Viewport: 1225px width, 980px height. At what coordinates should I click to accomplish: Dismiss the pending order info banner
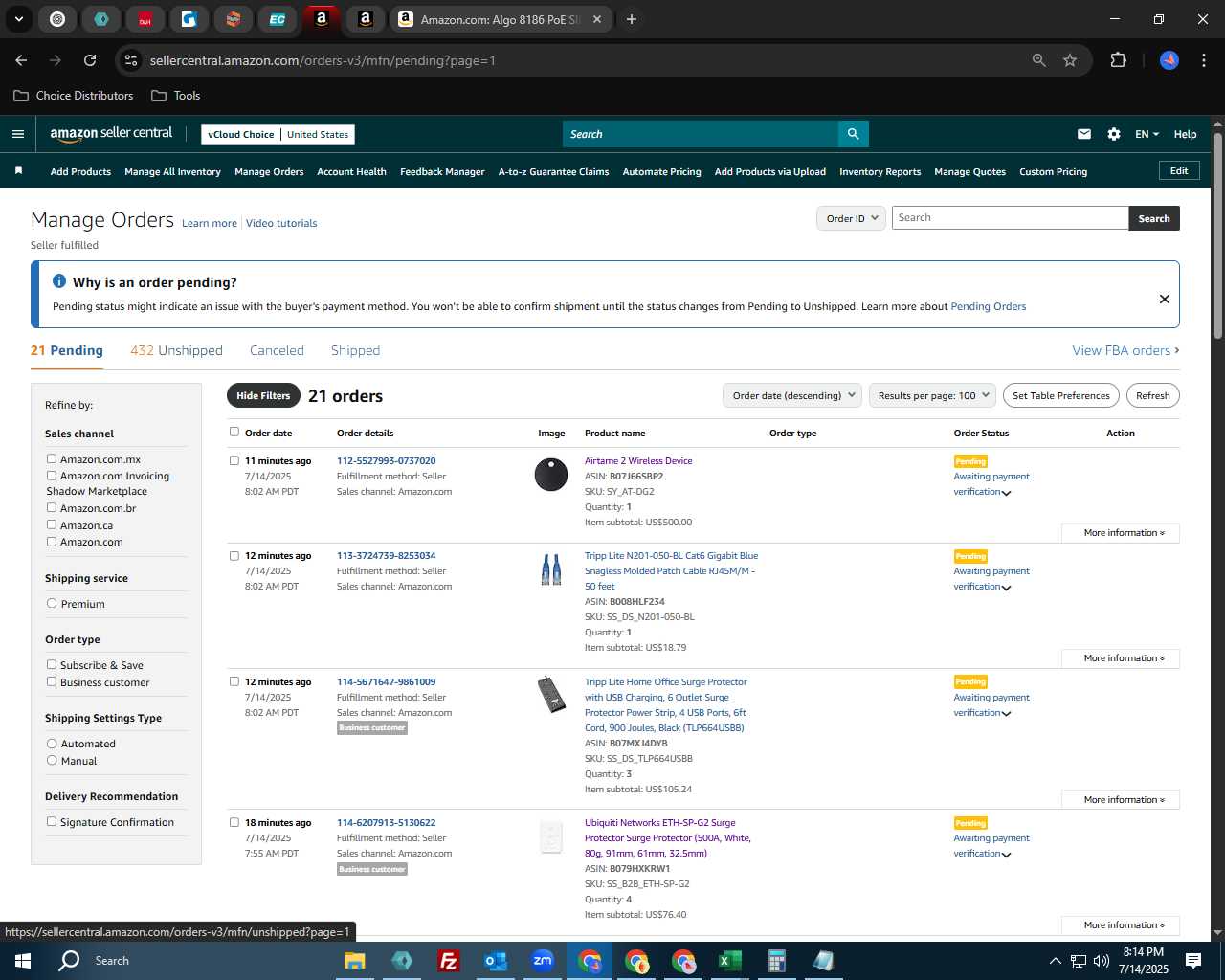click(1165, 299)
